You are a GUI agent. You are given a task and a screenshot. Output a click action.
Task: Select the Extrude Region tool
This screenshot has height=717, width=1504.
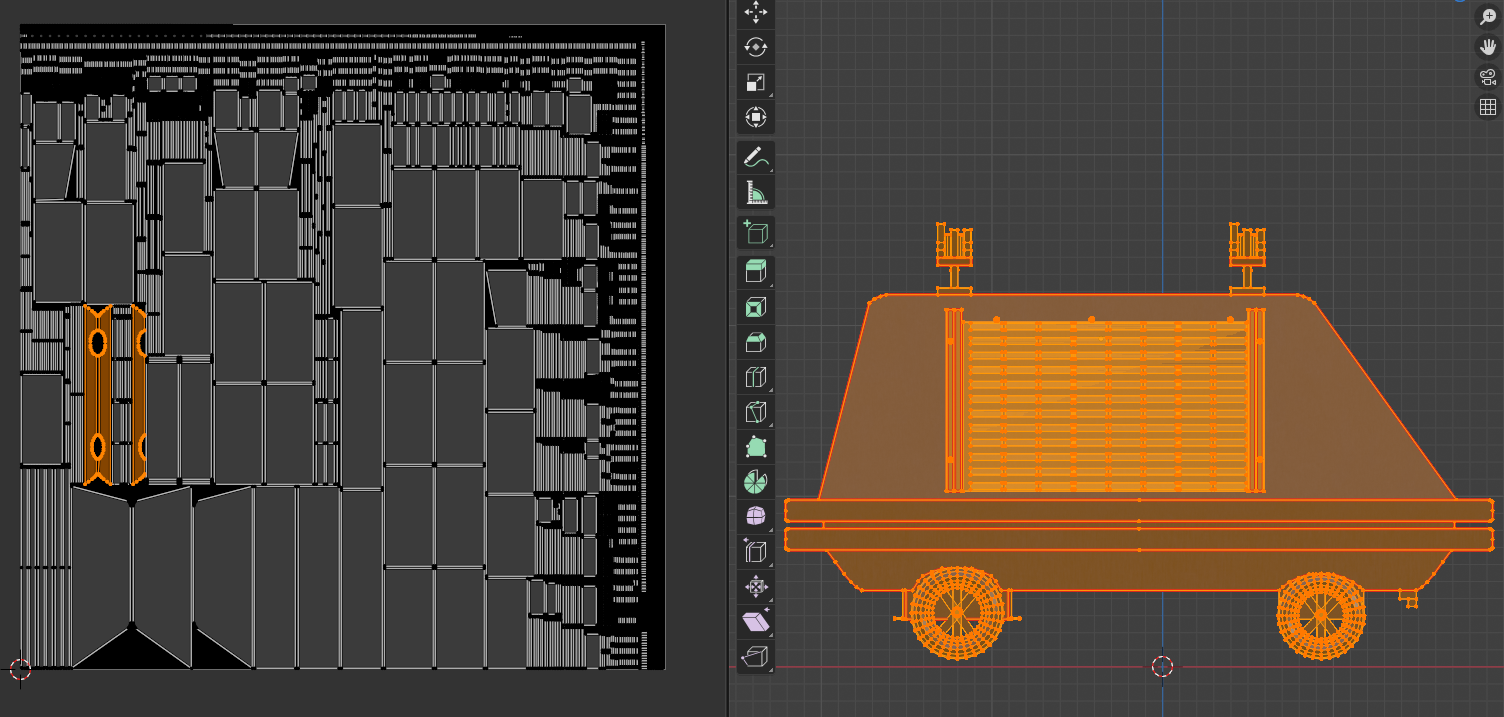[756, 272]
